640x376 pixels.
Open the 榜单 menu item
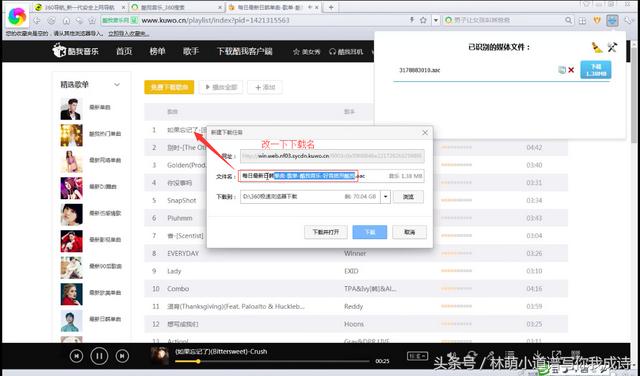pyautogui.click(x=157, y=51)
